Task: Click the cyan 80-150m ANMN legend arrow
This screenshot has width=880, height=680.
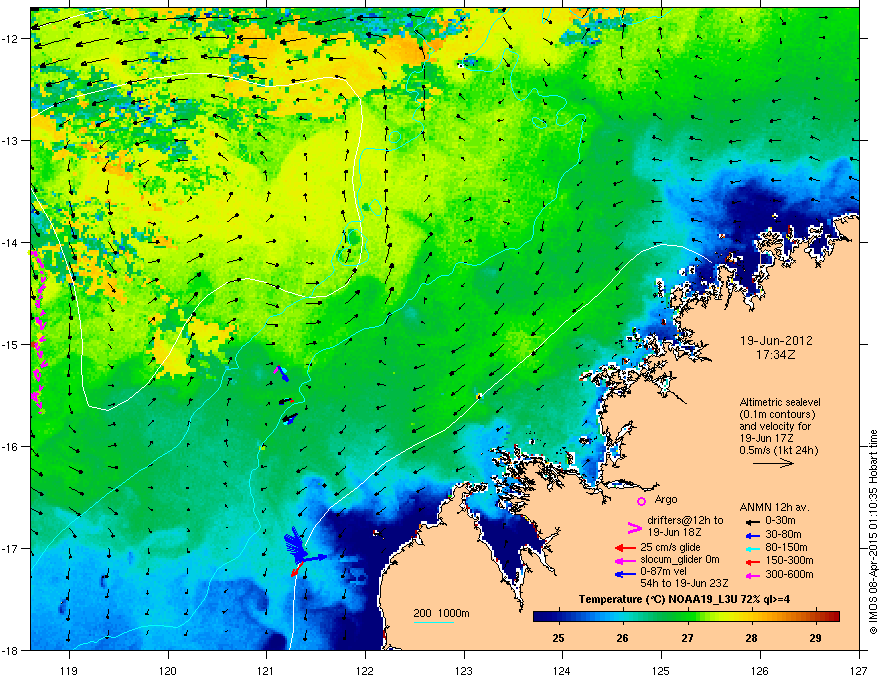Action: 752,548
